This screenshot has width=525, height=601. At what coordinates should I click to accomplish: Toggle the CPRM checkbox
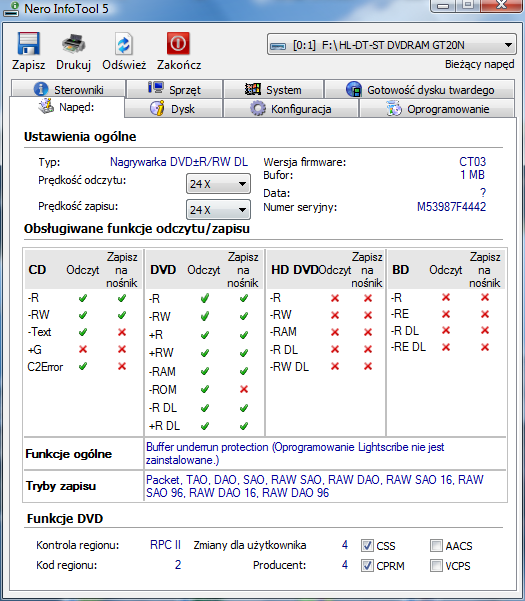367,565
